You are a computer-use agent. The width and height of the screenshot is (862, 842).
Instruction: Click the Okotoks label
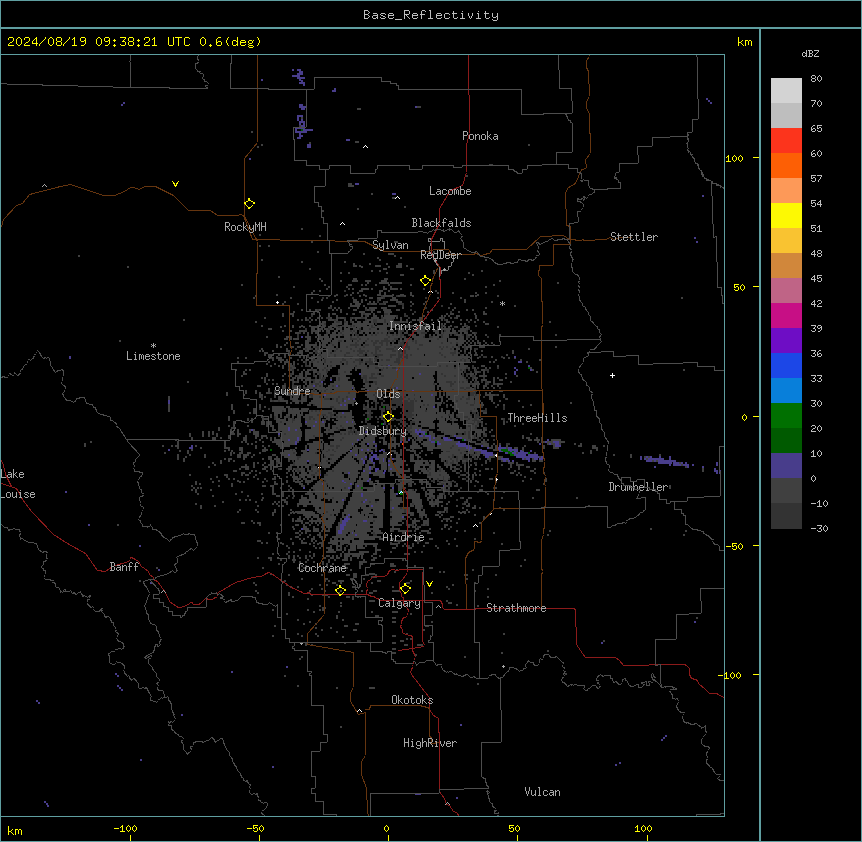tap(412, 700)
